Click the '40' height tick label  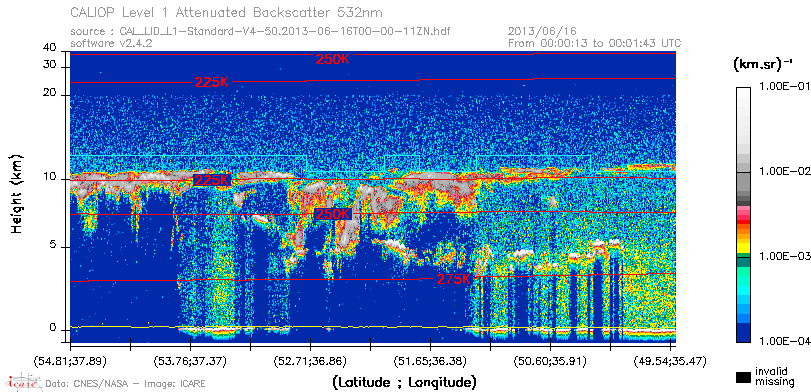click(49, 48)
